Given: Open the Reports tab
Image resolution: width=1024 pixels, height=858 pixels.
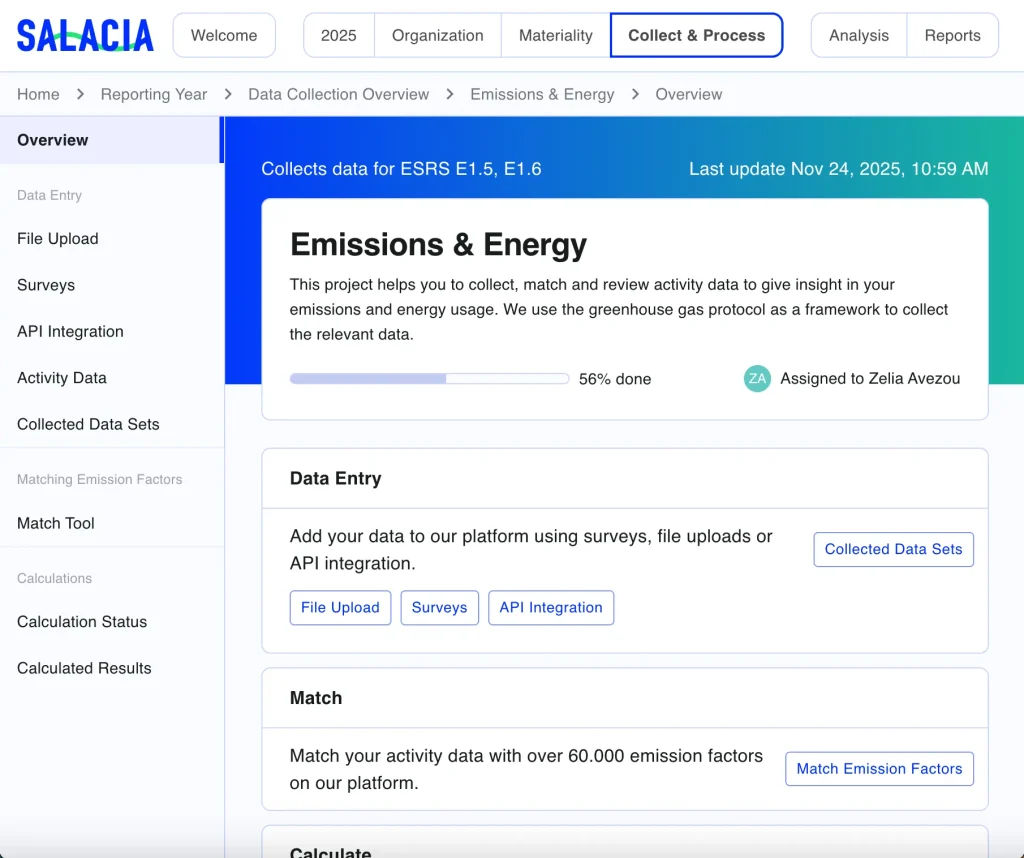Looking at the screenshot, I should [952, 35].
